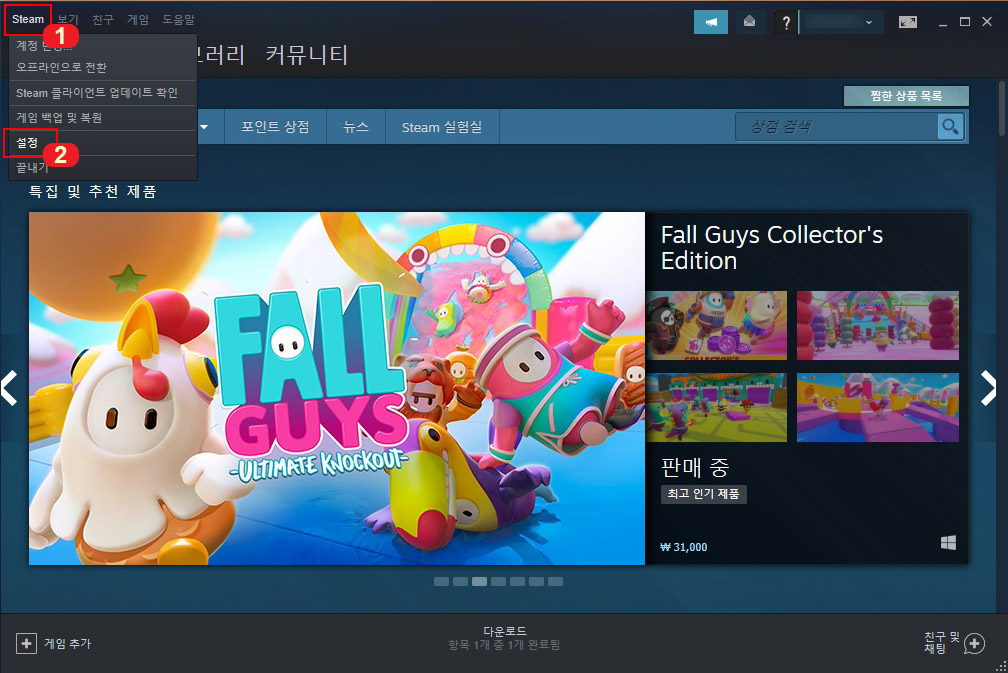Image resolution: width=1008 pixels, height=673 pixels.
Task: View fourth Fall Guys screenshot thumbnail
Action: pyautogui.click(x=878, y=408)
